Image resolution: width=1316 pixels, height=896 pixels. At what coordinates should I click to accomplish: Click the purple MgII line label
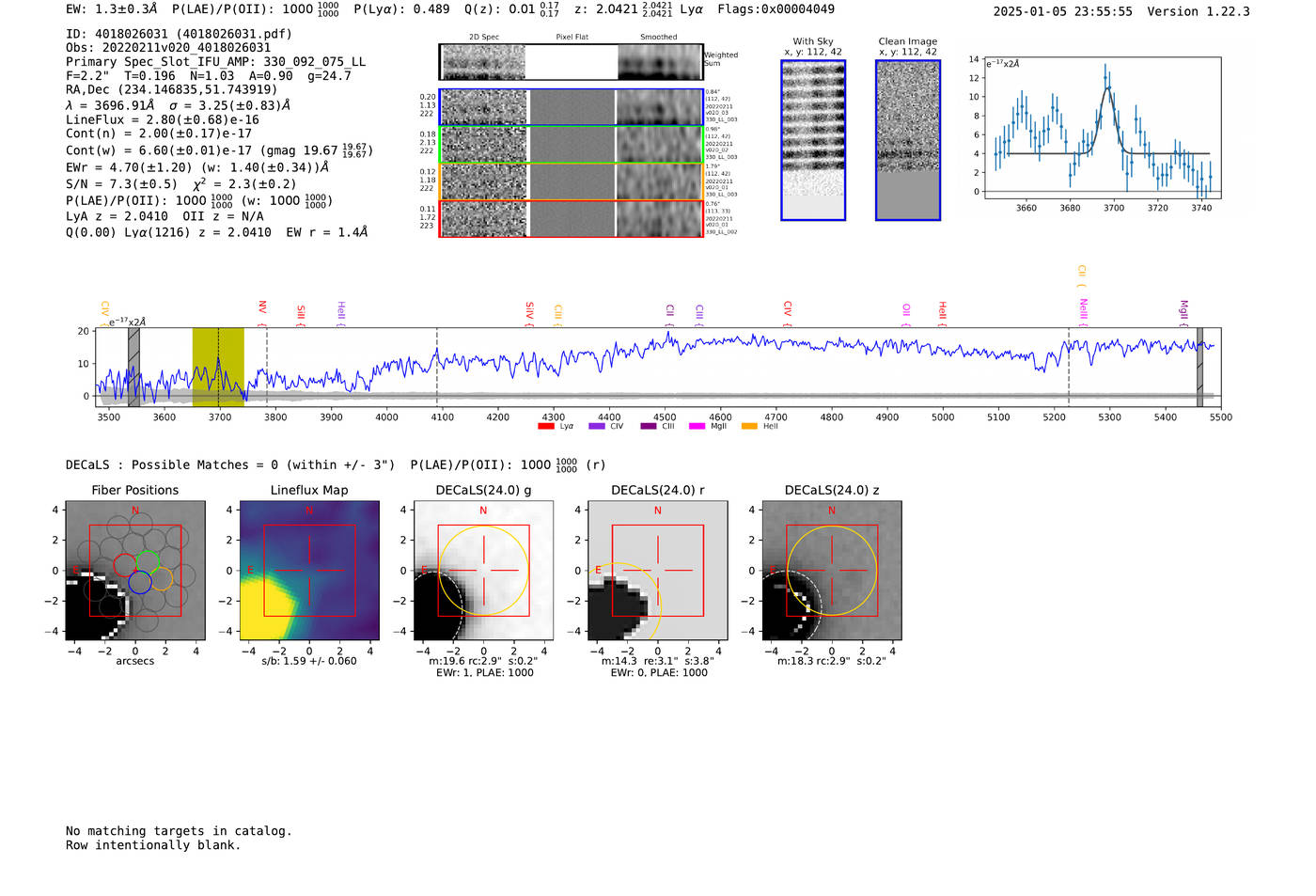[x=1183, y=309]
